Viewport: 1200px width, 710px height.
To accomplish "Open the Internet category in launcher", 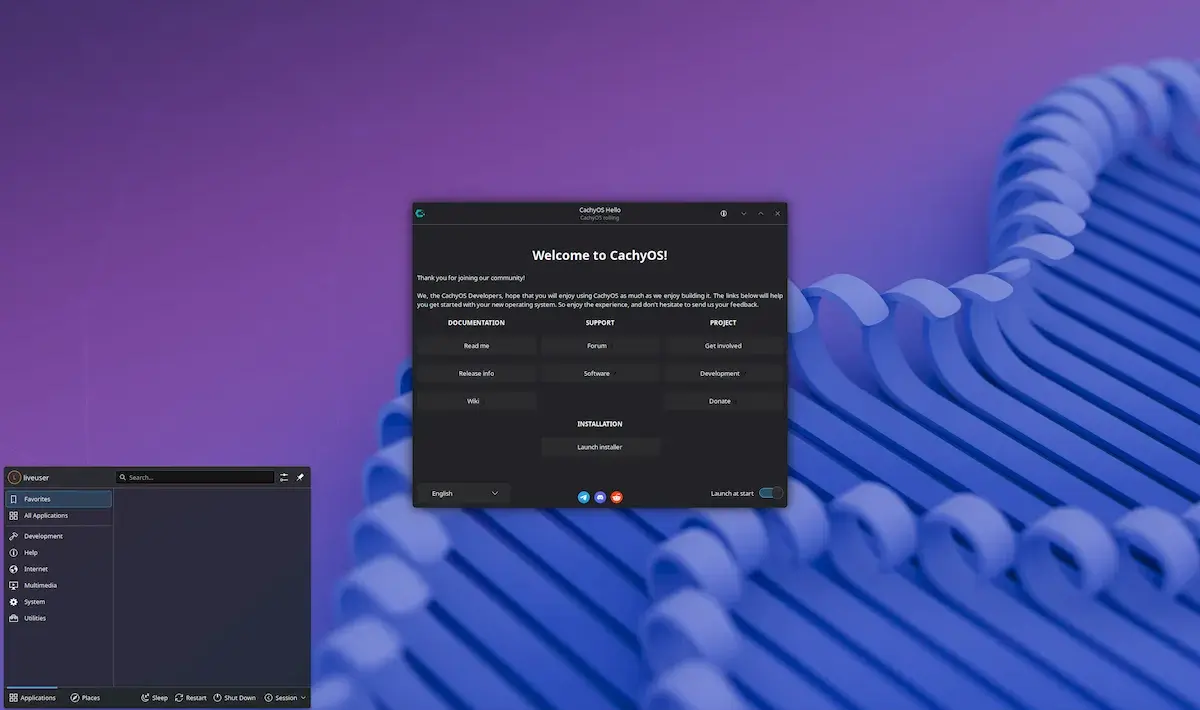I will click(x=59, y=569).
